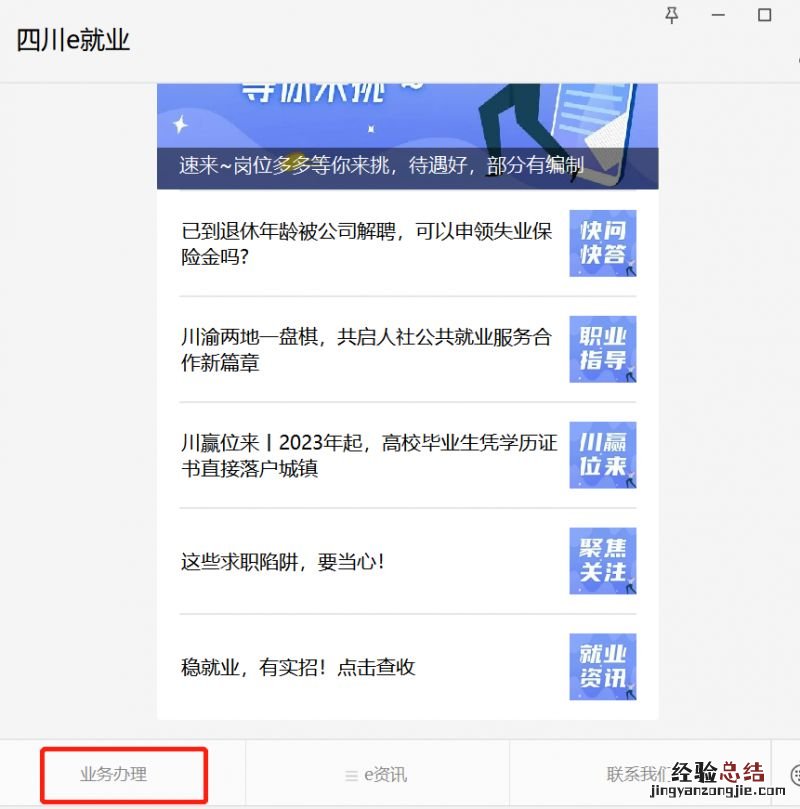
Task: Read the article 已到退休年龄被公司解聘
Action: [367, 244]
